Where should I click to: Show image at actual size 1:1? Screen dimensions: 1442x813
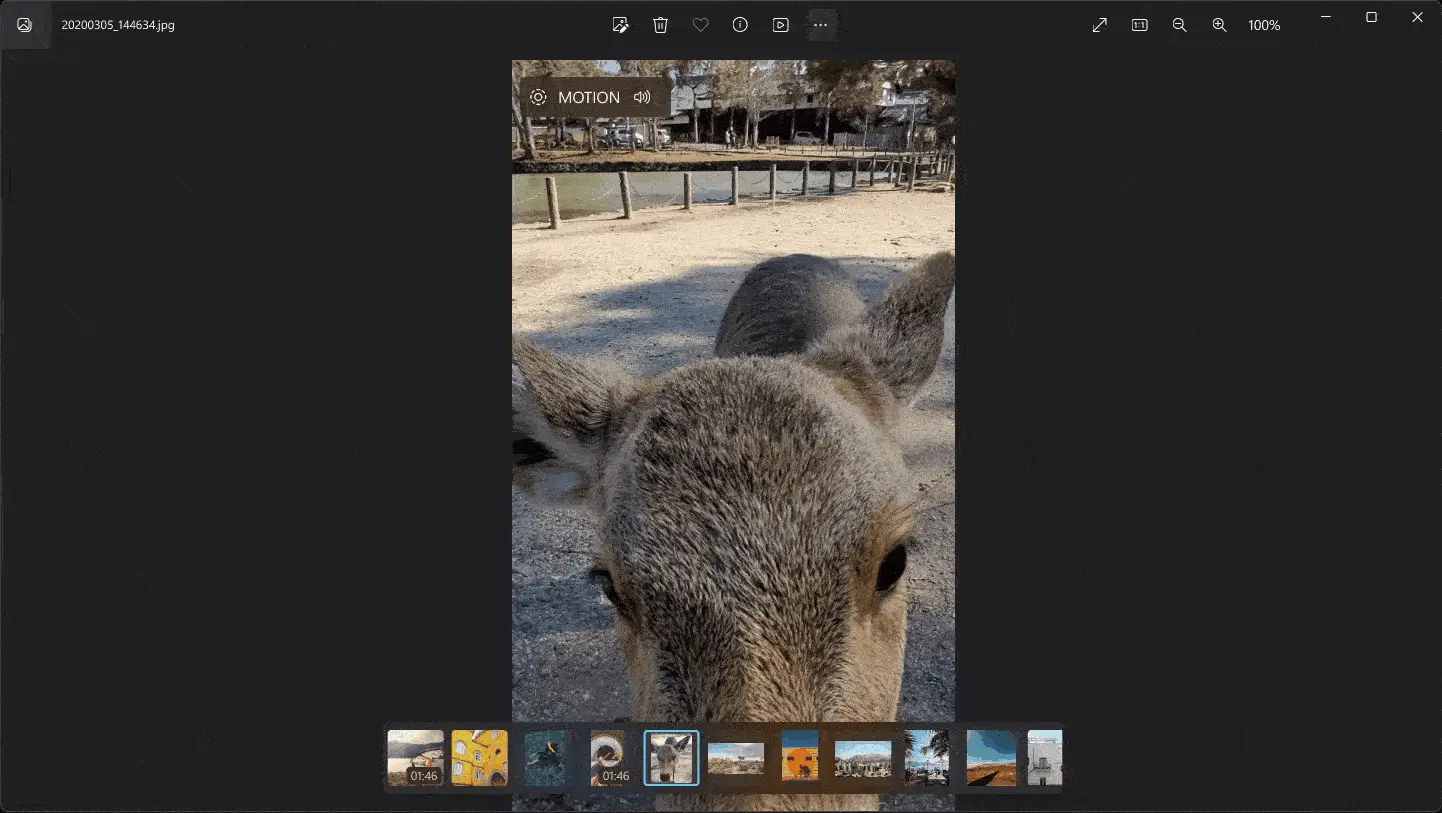(x=1139, y=25)
